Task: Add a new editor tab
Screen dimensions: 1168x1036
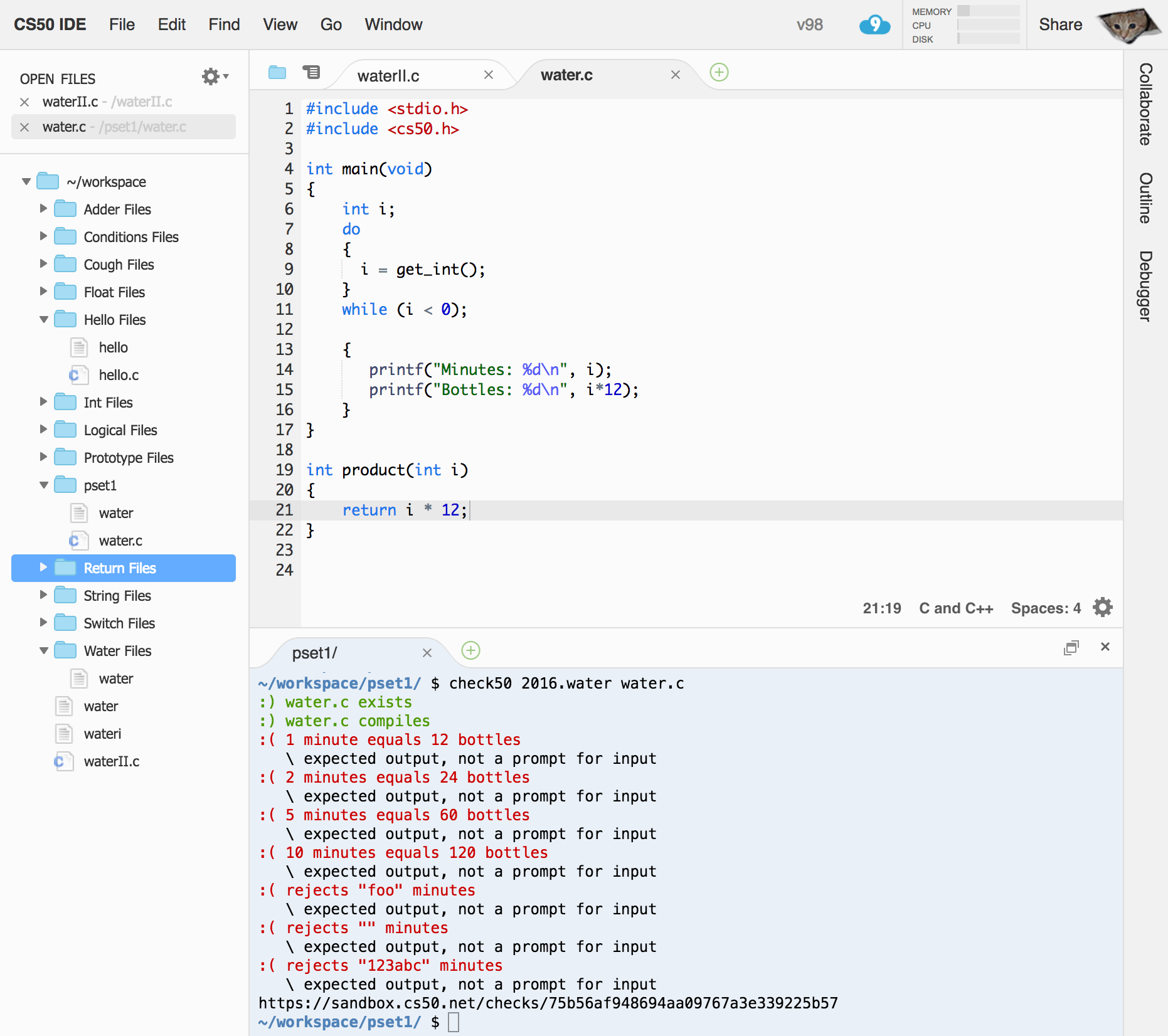Action: [719, 72]
